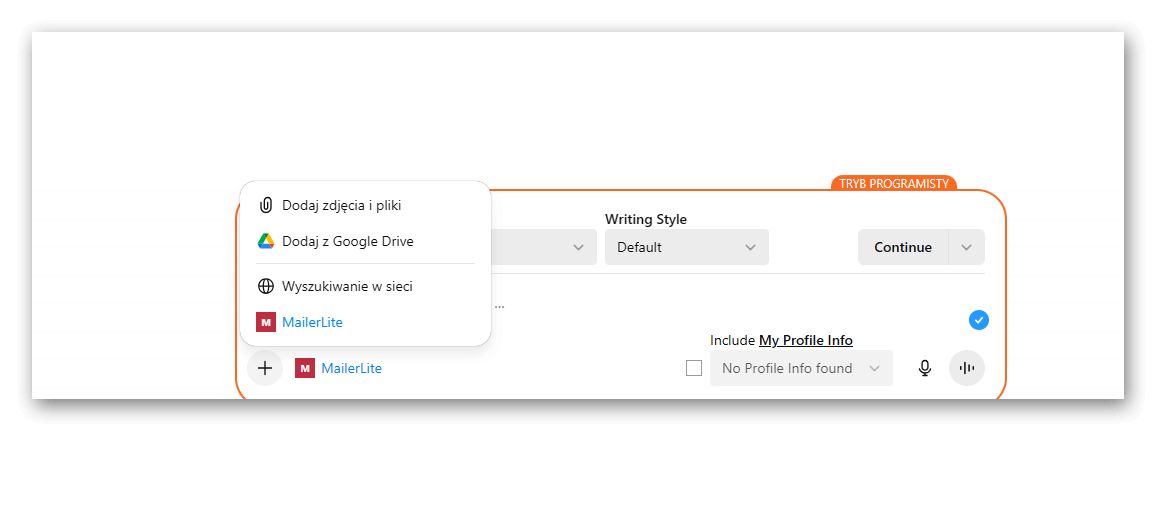
Task: Click the Google Drive logo
Action: tap(266, 241)
